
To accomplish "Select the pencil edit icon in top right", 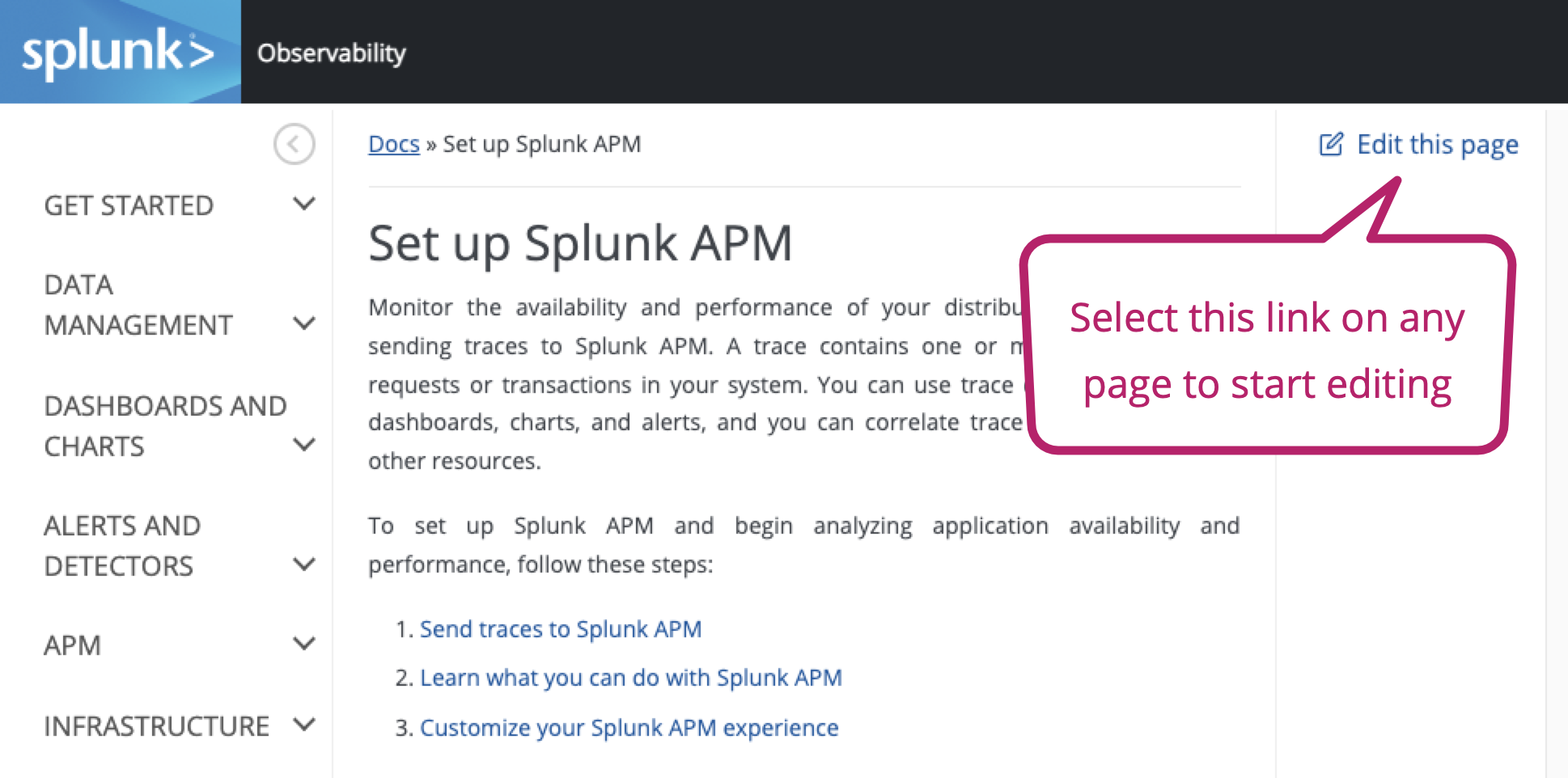I will 1331,144.
